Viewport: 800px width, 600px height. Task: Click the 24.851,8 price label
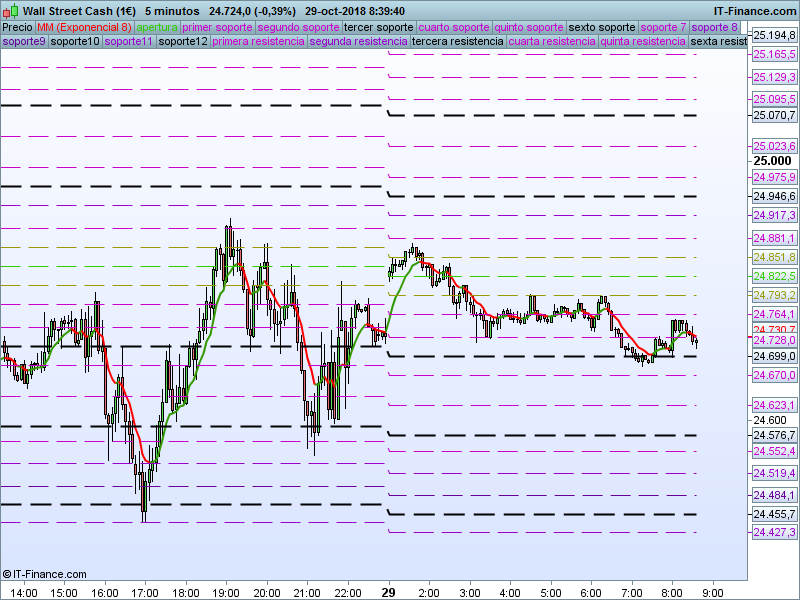pyautogui.click(x=774, y=257)
